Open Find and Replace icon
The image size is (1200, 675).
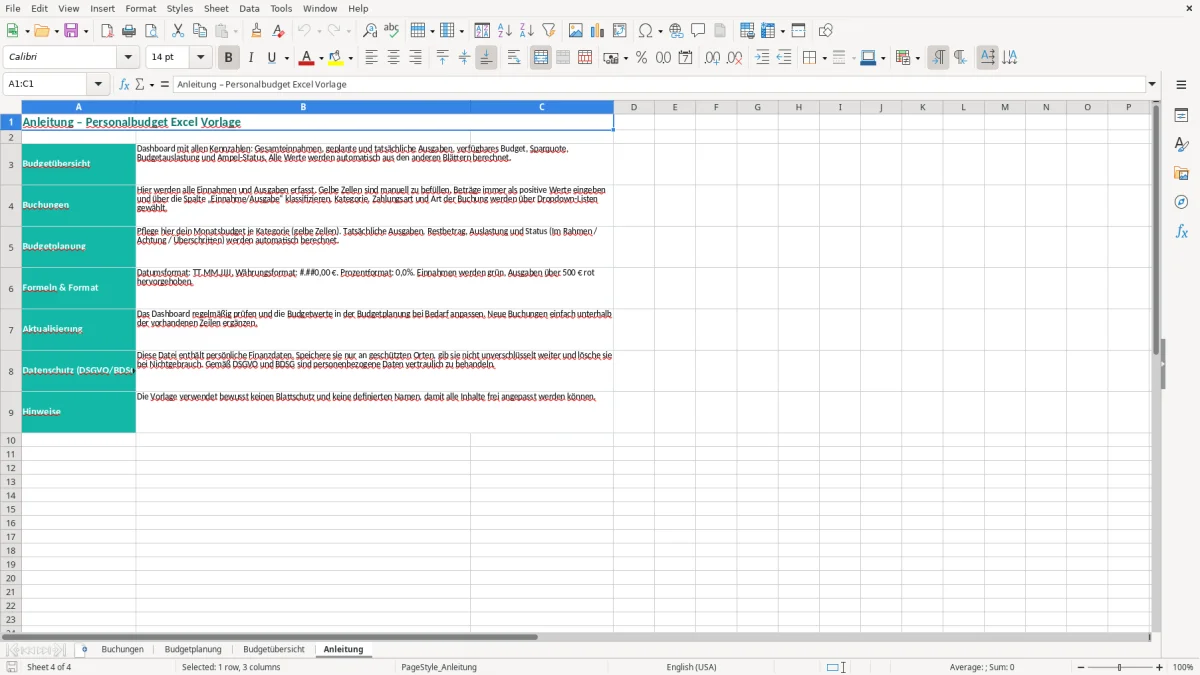pos(370,31)
